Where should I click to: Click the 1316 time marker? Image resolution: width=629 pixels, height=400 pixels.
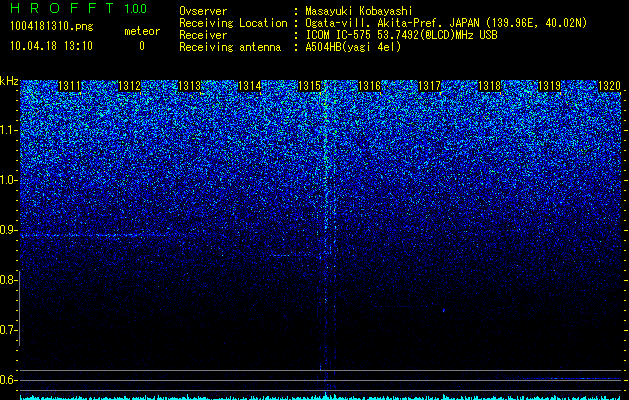[x=369, y=86]
